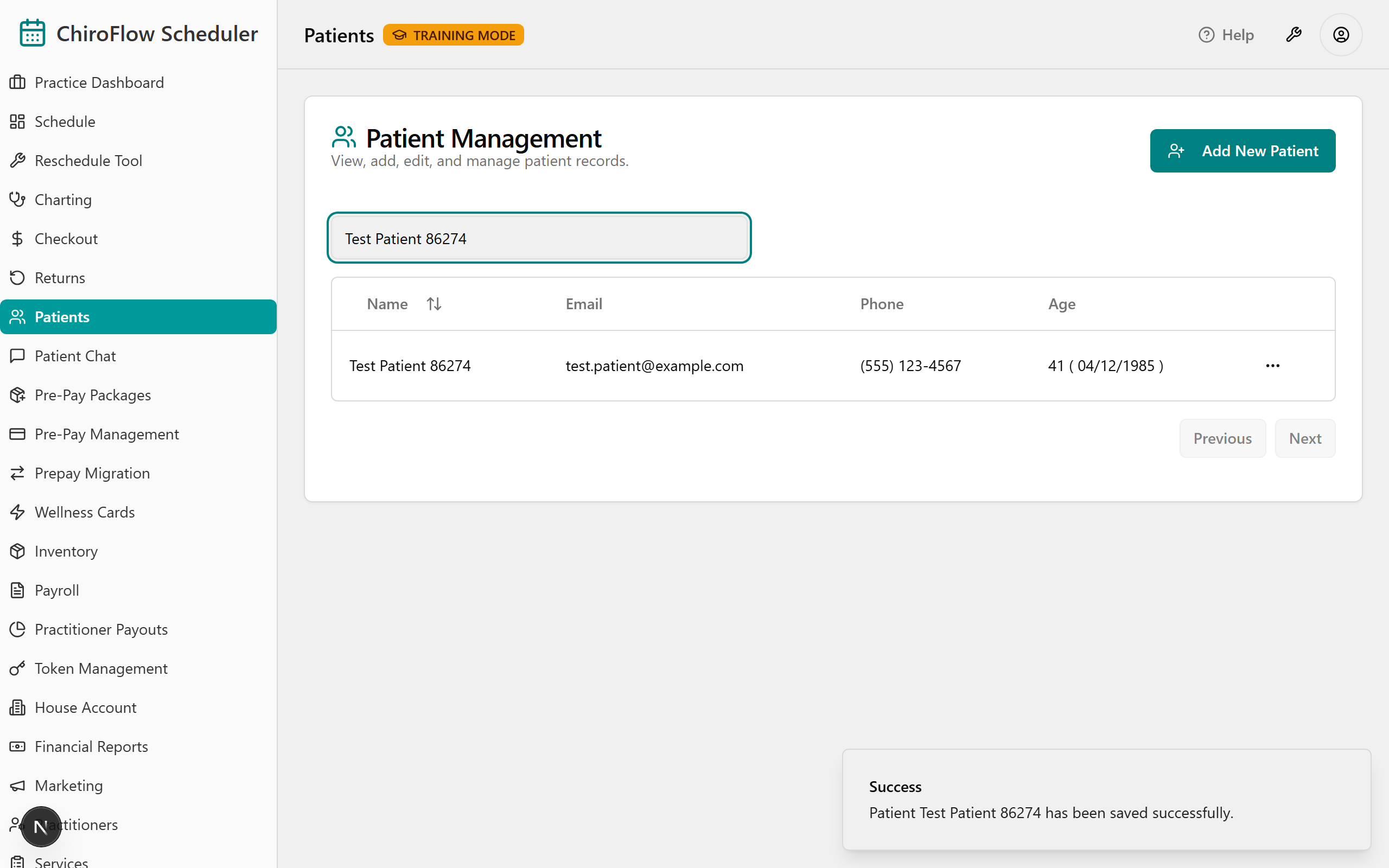1389x868 pixels.
Task: Open the Checkout menu item
Action: (x=138, y=238)
